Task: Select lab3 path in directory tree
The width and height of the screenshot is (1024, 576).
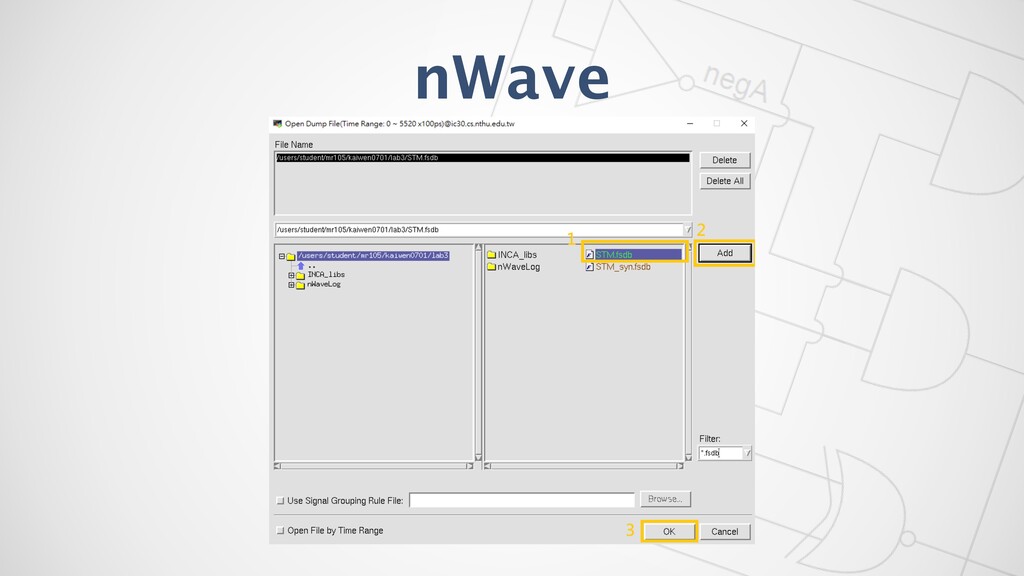Action: [x=373, y=255]
